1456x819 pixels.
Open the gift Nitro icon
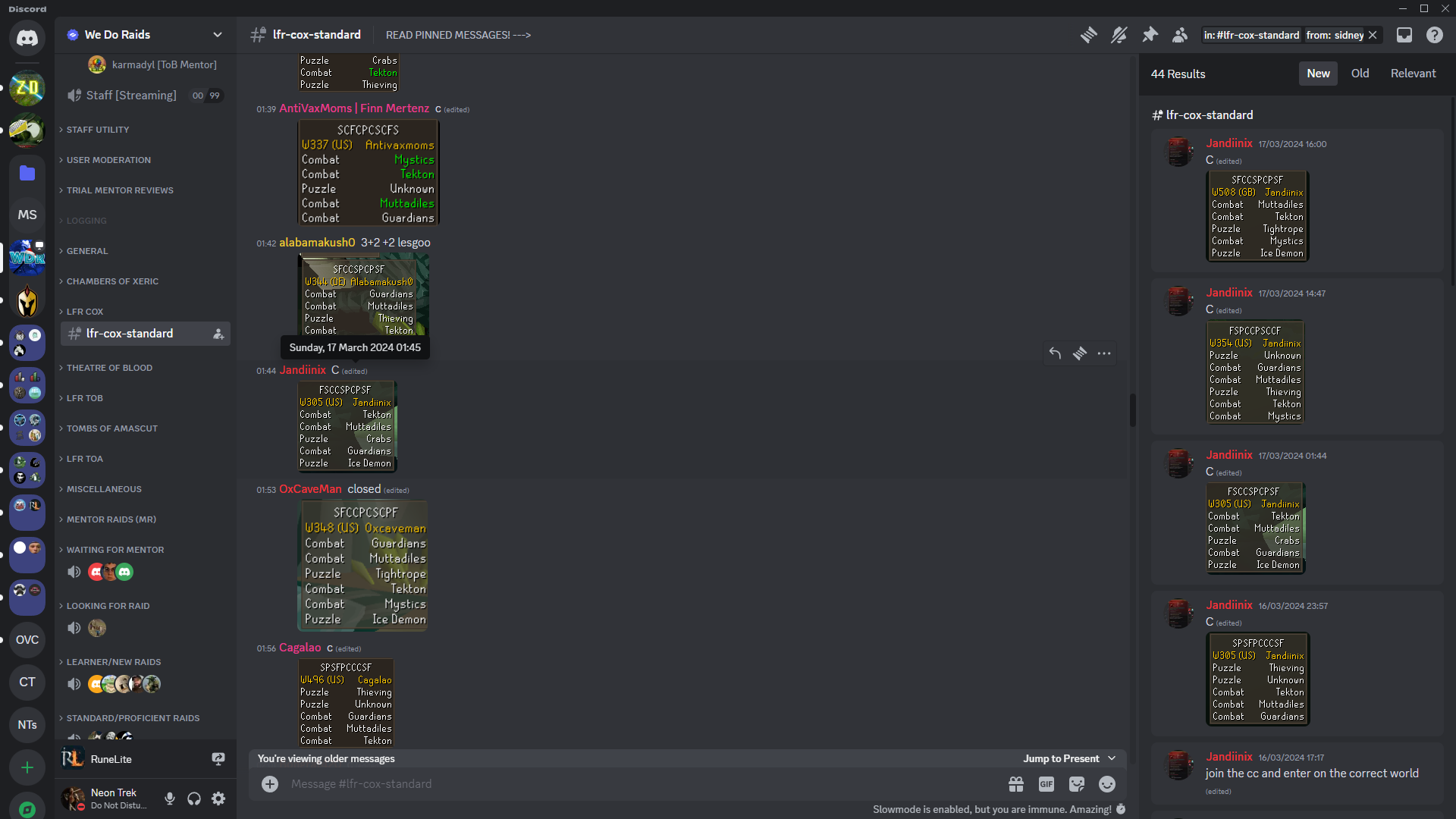tap(1016, 784)
